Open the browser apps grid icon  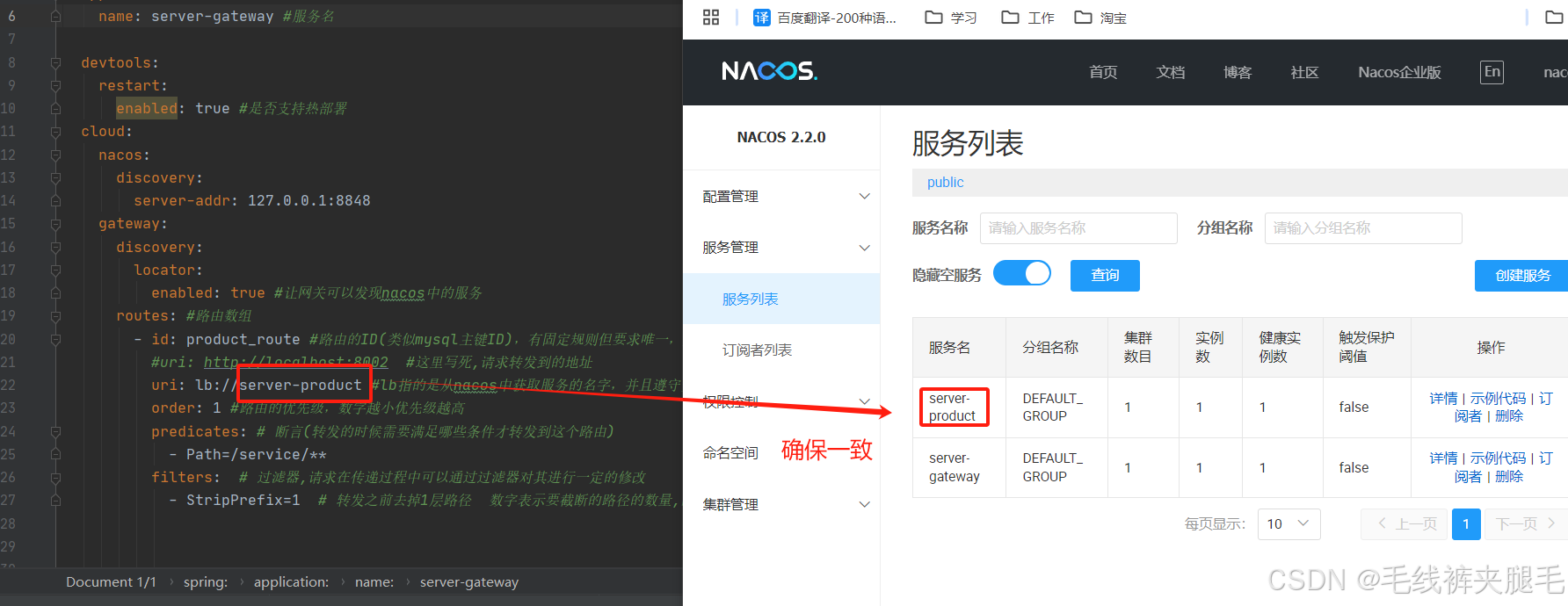711,17
